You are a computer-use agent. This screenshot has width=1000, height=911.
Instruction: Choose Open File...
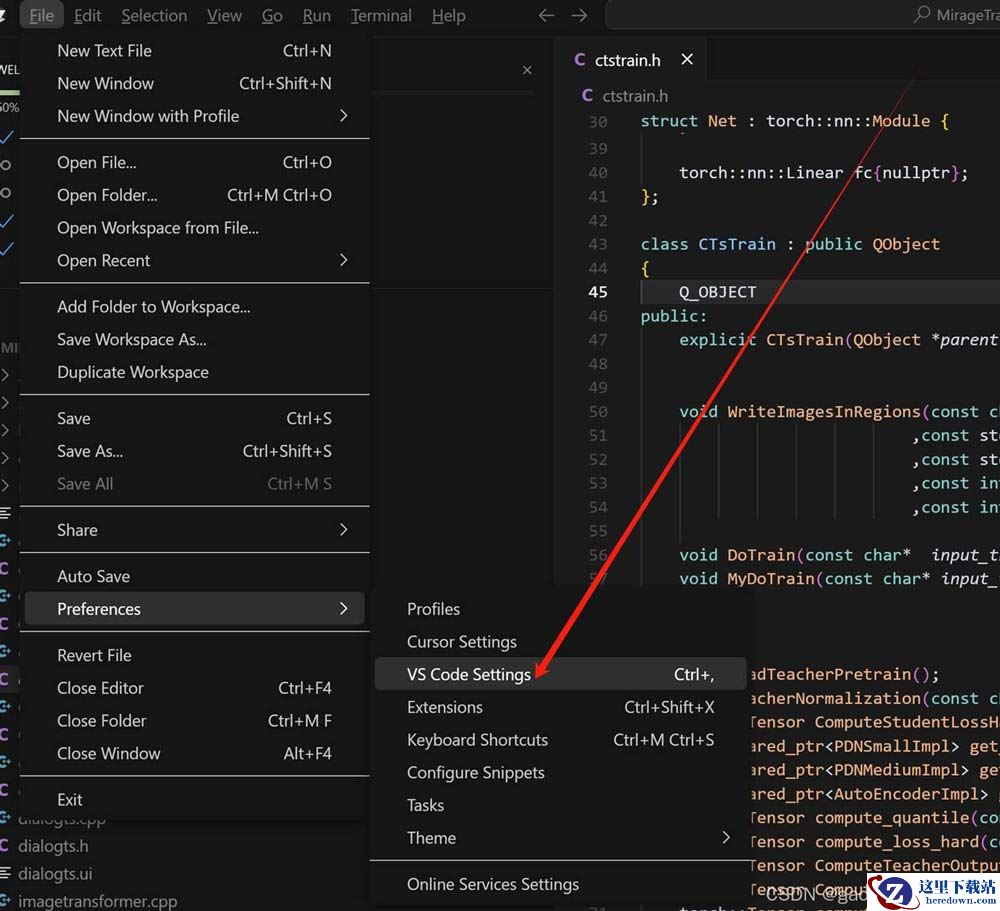click(195, 163)
